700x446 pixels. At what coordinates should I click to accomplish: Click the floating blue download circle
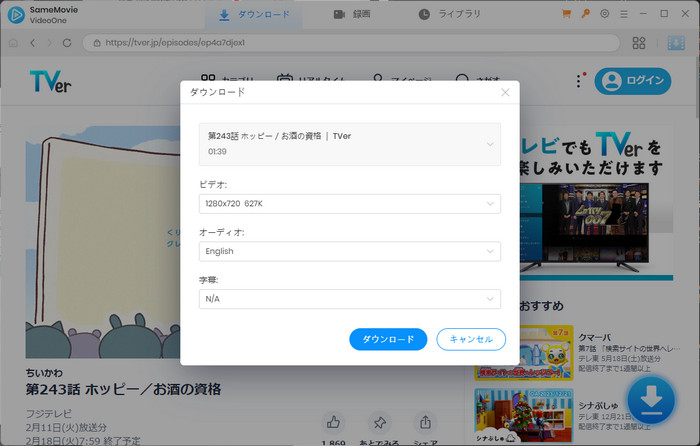pos(651,400)
